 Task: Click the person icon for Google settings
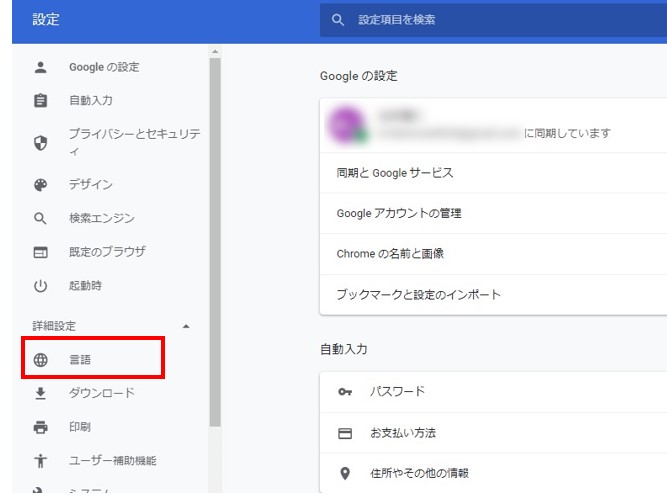[x=40, y=67]
